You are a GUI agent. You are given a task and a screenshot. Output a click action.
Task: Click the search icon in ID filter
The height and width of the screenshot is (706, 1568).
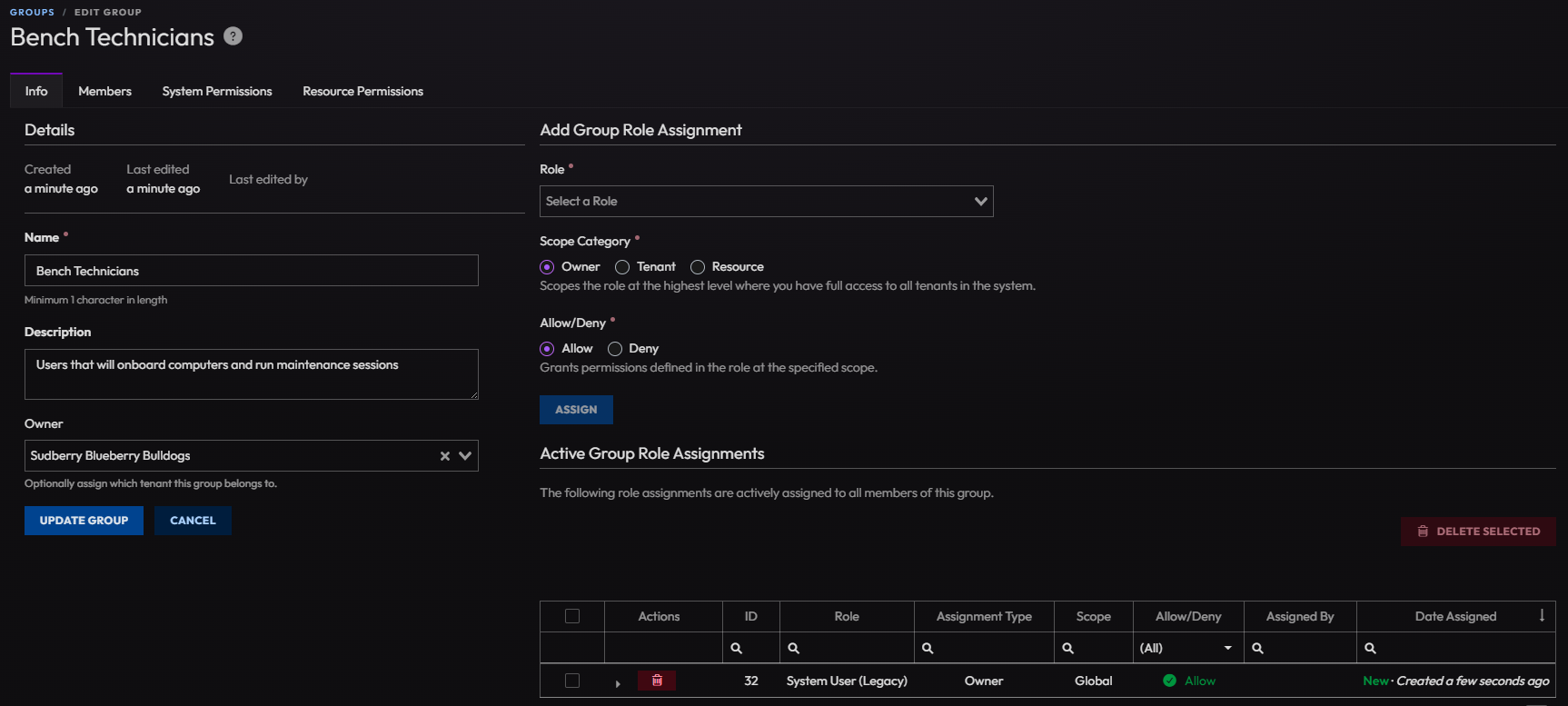[x=737, y=648]
